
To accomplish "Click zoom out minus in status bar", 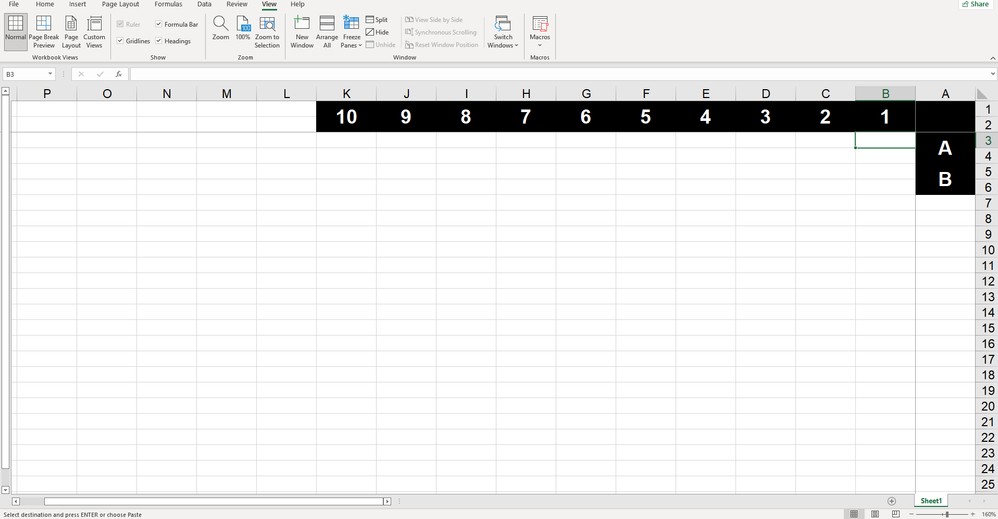I will click(x=911, y=514).
